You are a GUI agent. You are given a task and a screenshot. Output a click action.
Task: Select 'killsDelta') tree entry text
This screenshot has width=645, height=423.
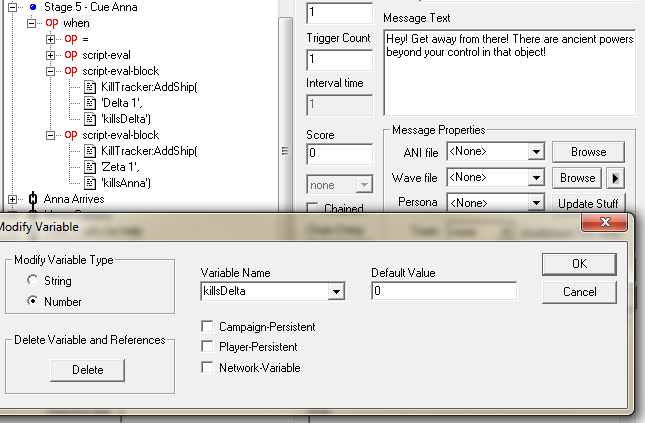click(126, 119)
